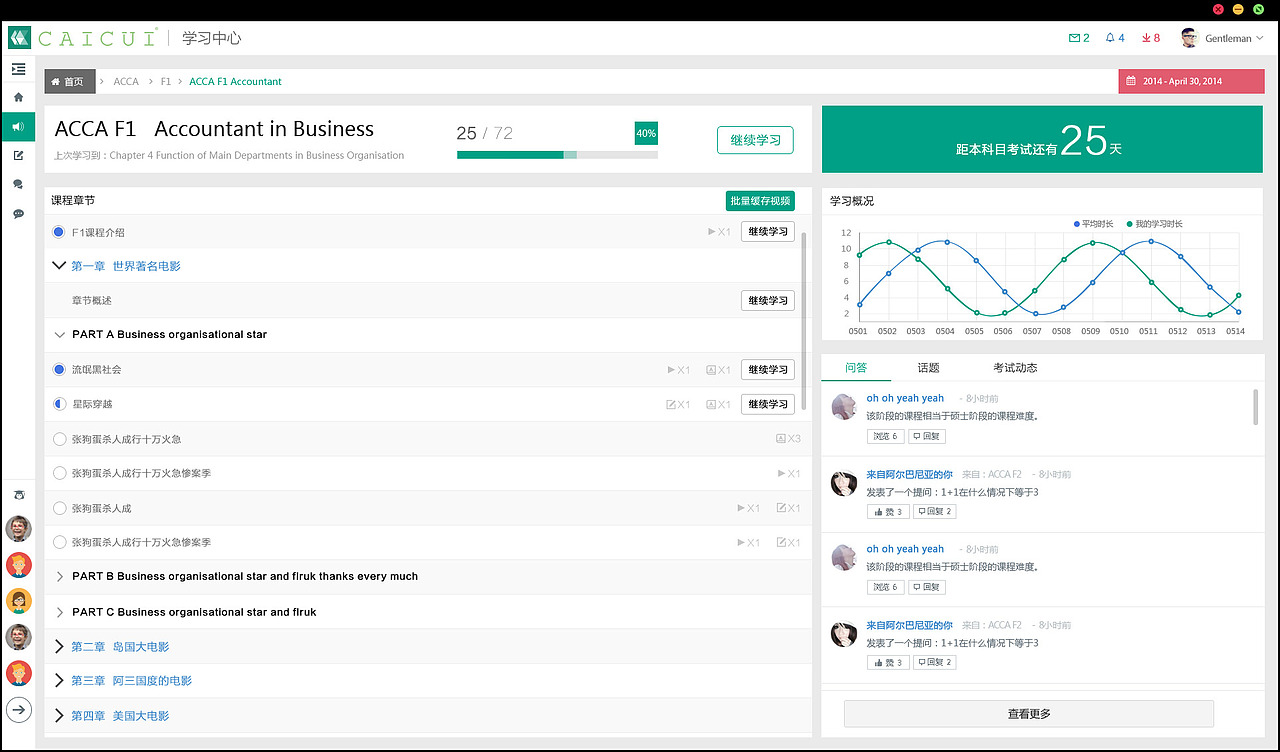Click 继续学习 button in 流氓黑社会 row

(x=768, y=370)
